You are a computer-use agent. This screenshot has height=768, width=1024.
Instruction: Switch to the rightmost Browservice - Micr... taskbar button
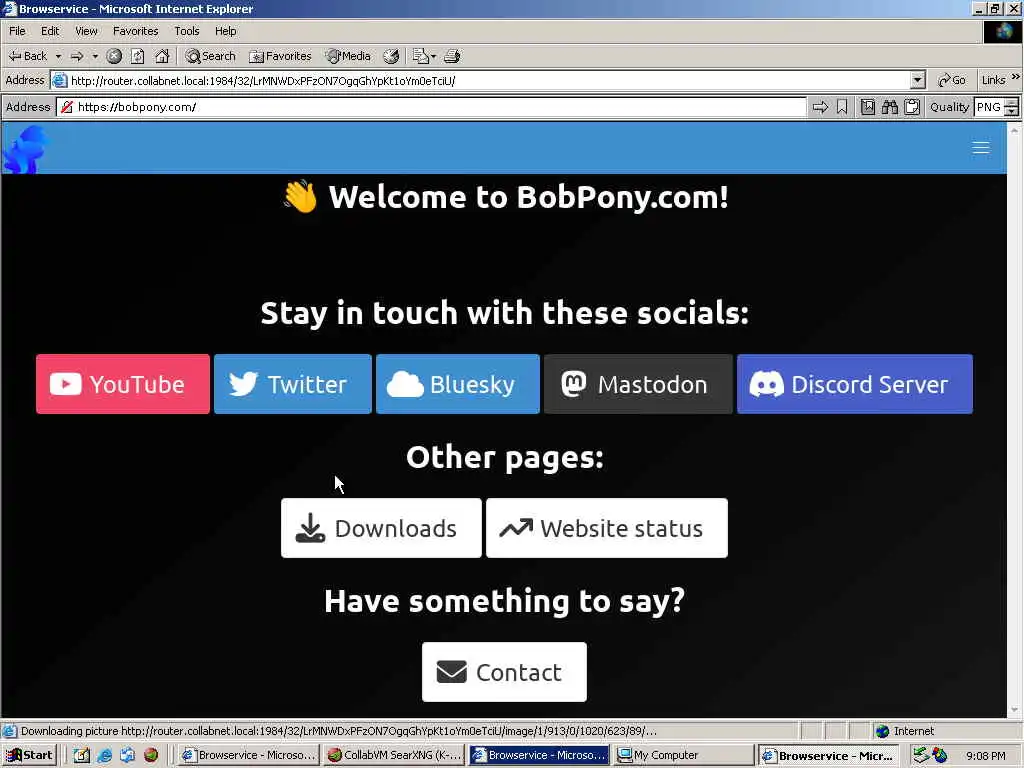[x=829, y=756]
